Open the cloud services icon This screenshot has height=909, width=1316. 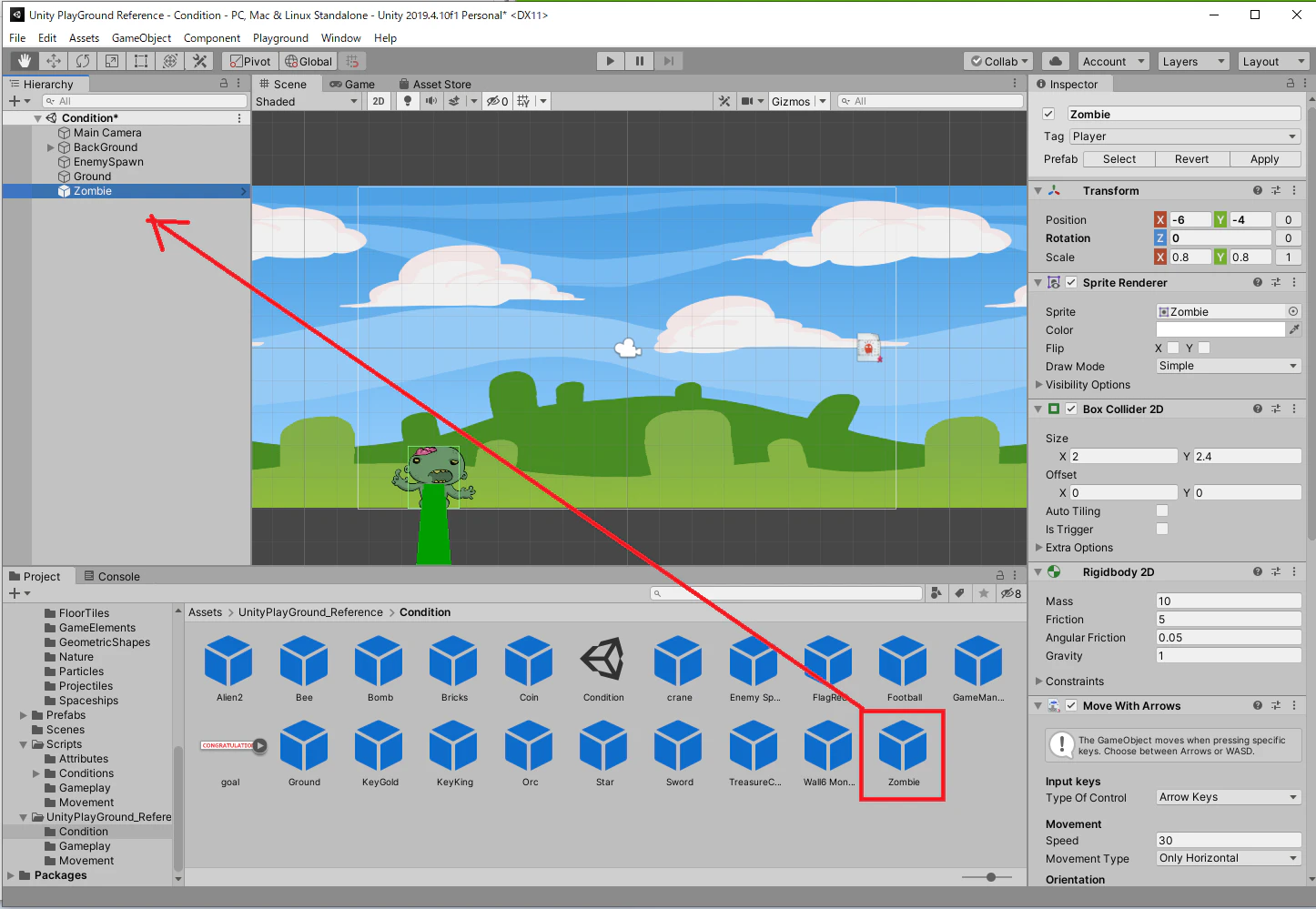(x=1056, y=61)
